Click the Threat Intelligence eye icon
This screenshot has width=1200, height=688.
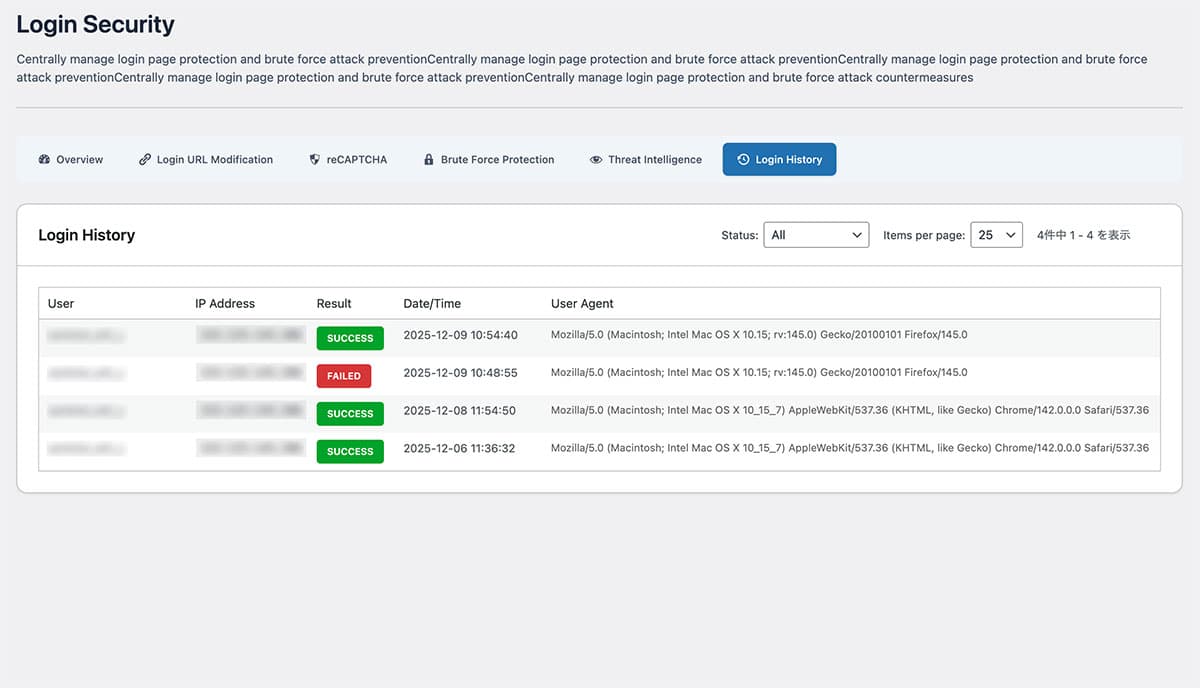(x=596, y=160)
